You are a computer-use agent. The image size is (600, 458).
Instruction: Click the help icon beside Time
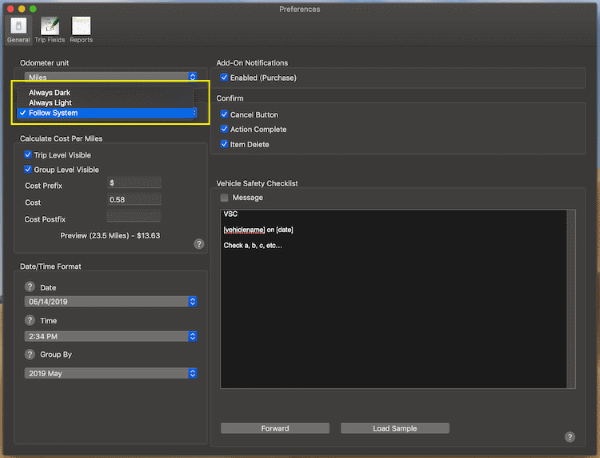click(x=30, y=321)
